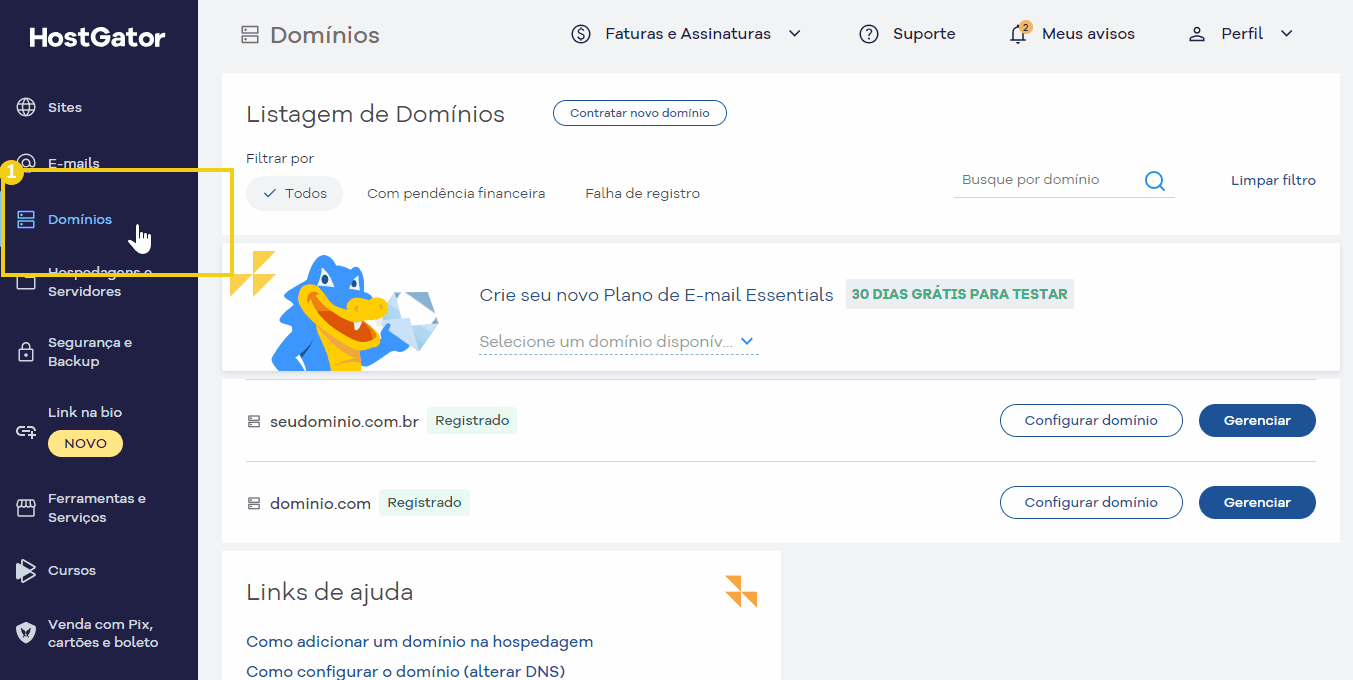Click the Domínios server icon in sidebar

[x=26, y=219]
